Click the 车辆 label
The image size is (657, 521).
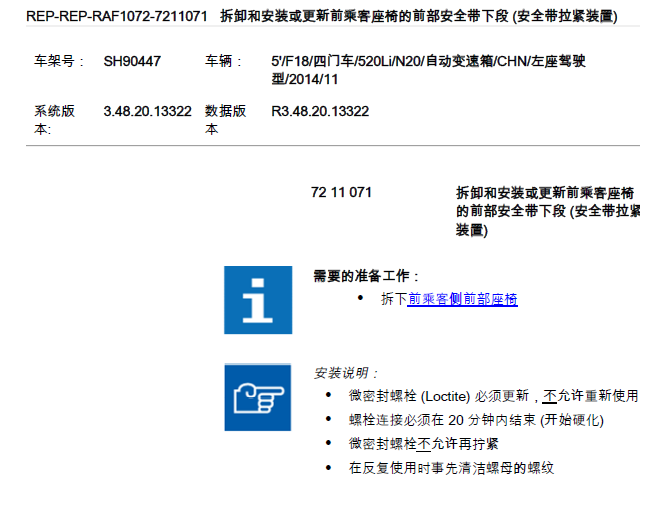tap(223, 61)
